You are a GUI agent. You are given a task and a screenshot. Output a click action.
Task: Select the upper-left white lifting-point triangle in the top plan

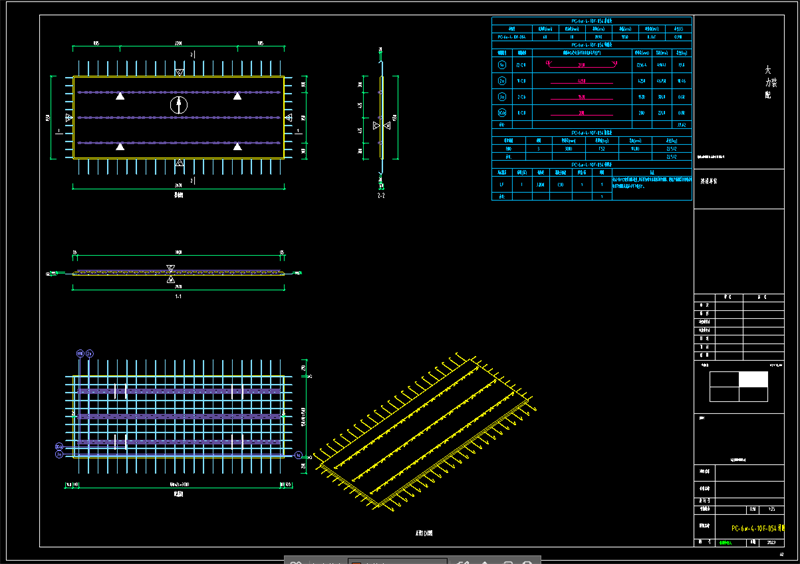point(120,96)
